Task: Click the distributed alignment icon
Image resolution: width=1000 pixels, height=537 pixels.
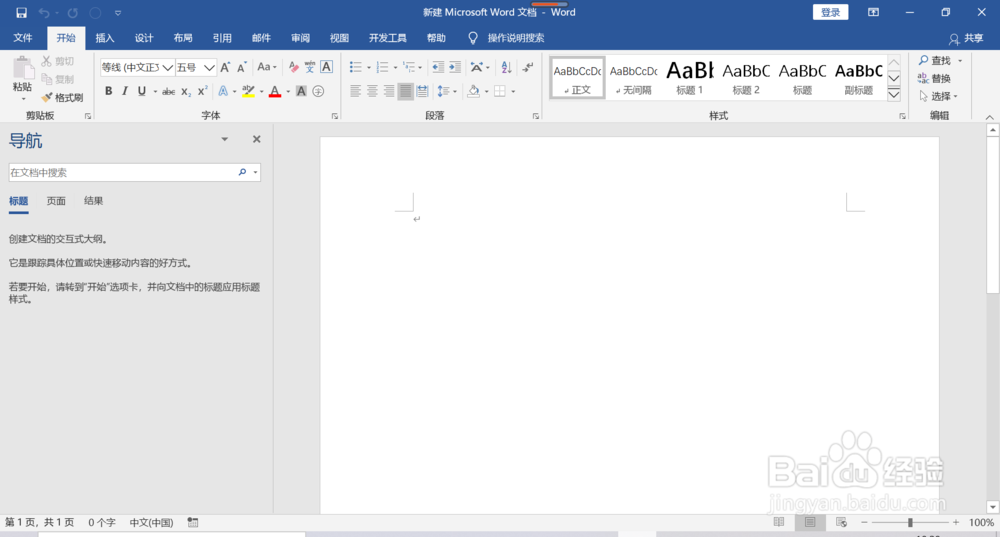Action: pos(422,91)
